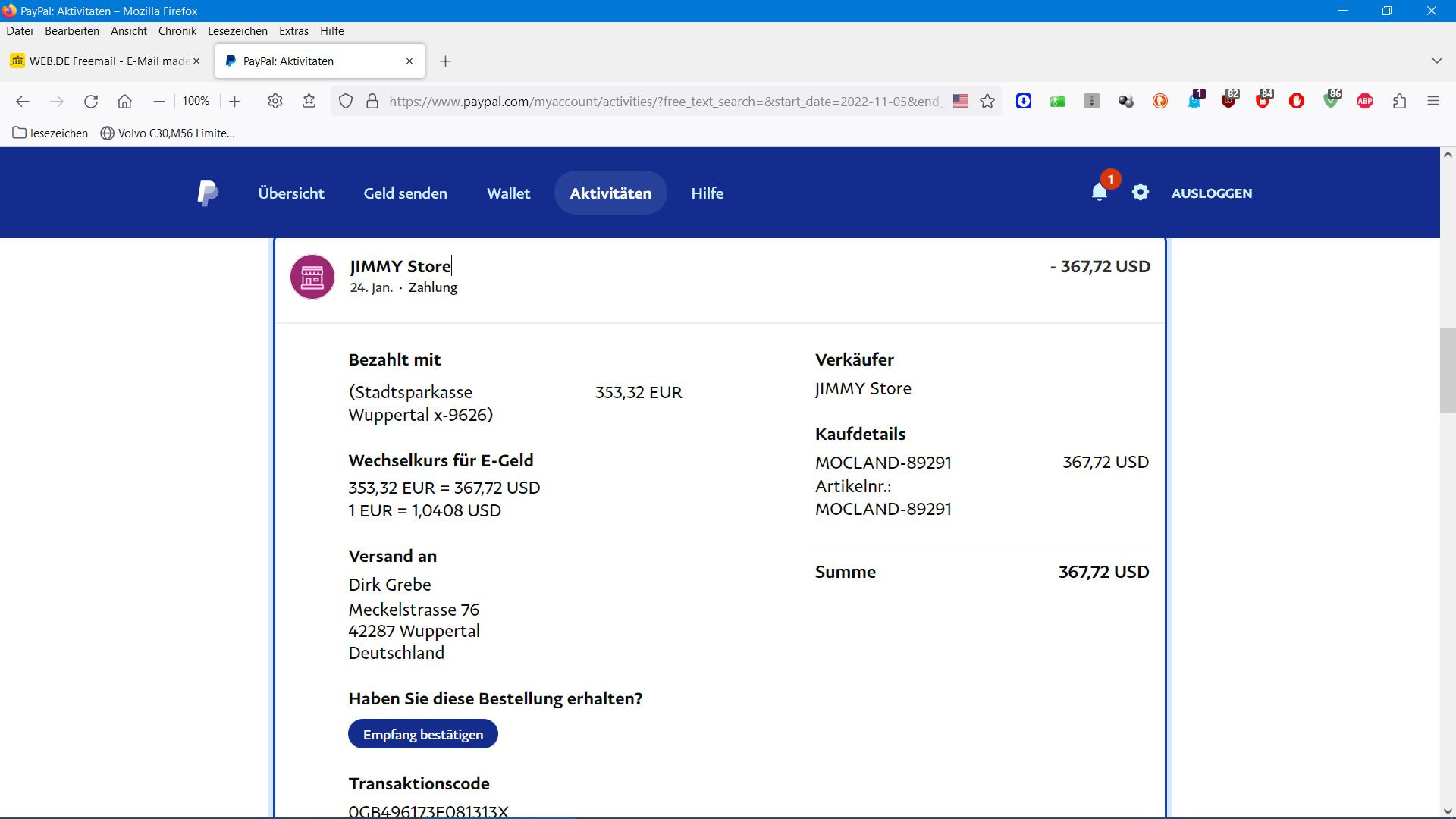Click the Summe total 367,72 USD
This screenshot has width=1456, height=819.
tap(1104, 572)
